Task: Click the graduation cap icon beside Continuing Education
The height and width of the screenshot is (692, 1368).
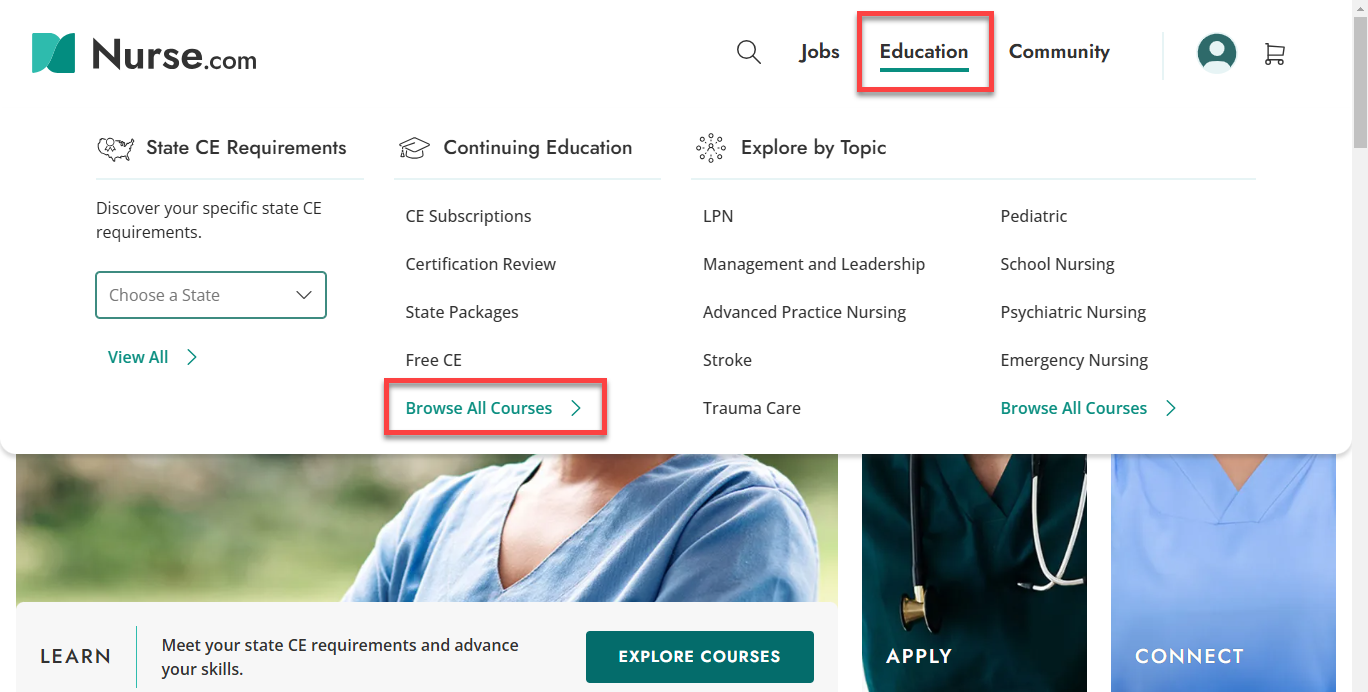Action: pyautogui.click(x=414, y=146)
